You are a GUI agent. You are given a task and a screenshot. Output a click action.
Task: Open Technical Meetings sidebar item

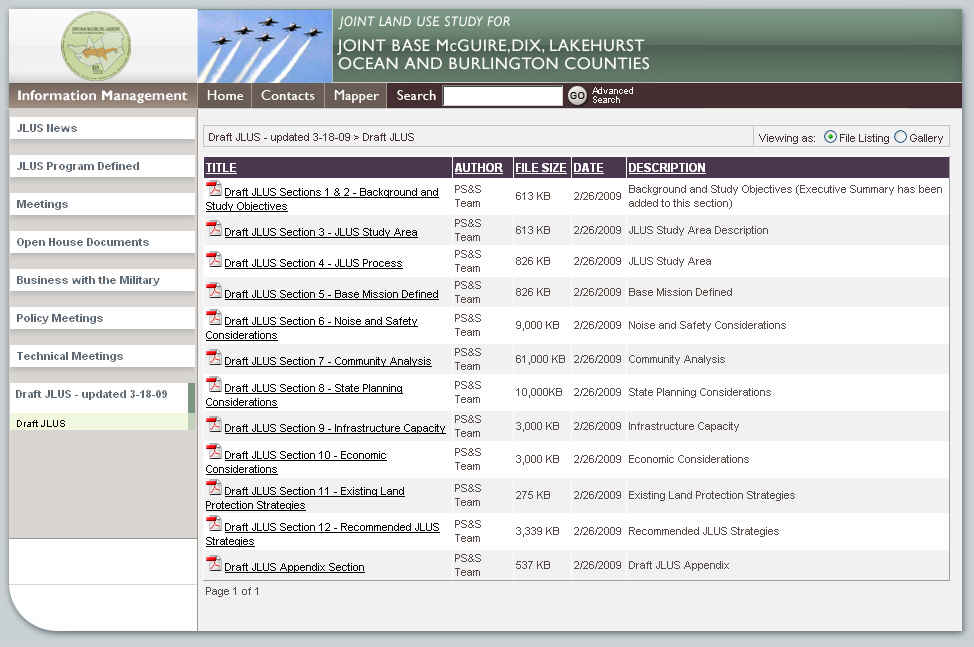pos(102,356)
